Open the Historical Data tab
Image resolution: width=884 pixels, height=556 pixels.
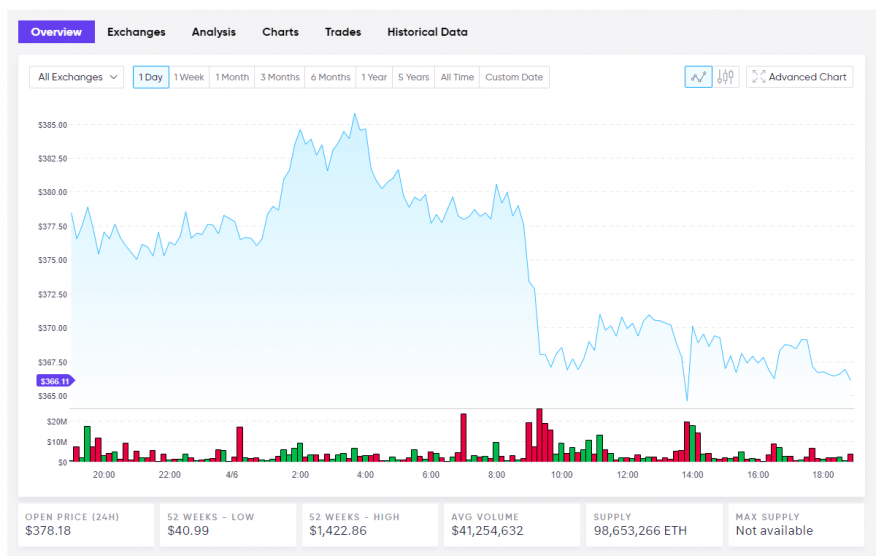[427, 32]
